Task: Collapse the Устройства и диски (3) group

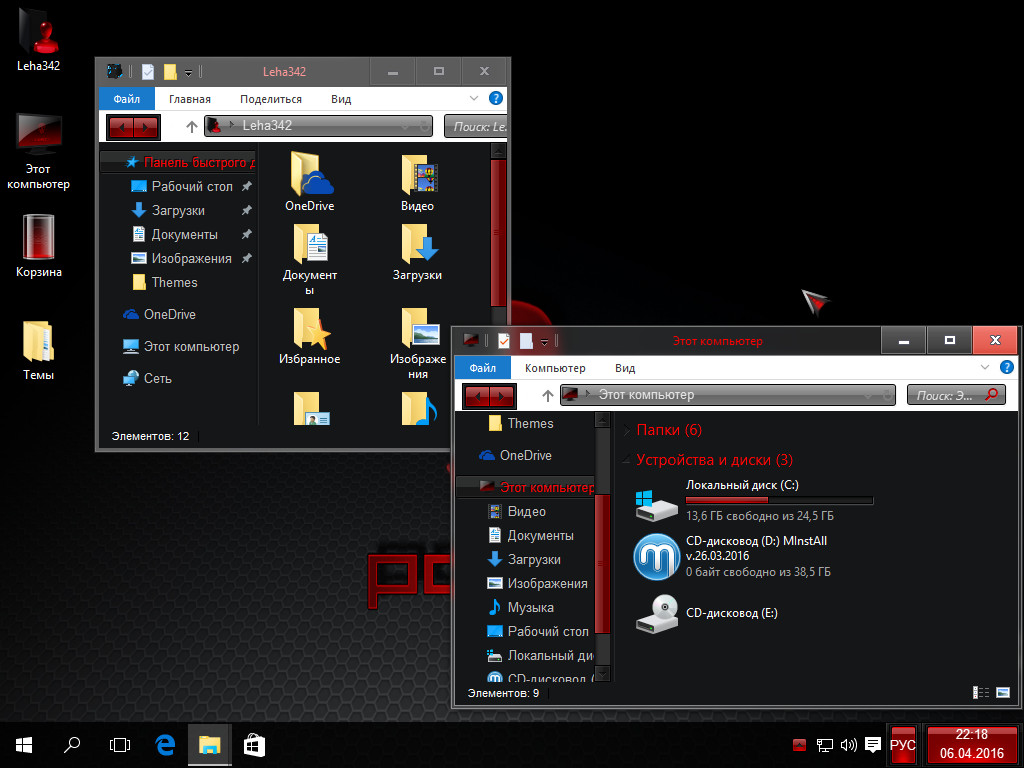Action: (626, 461)
